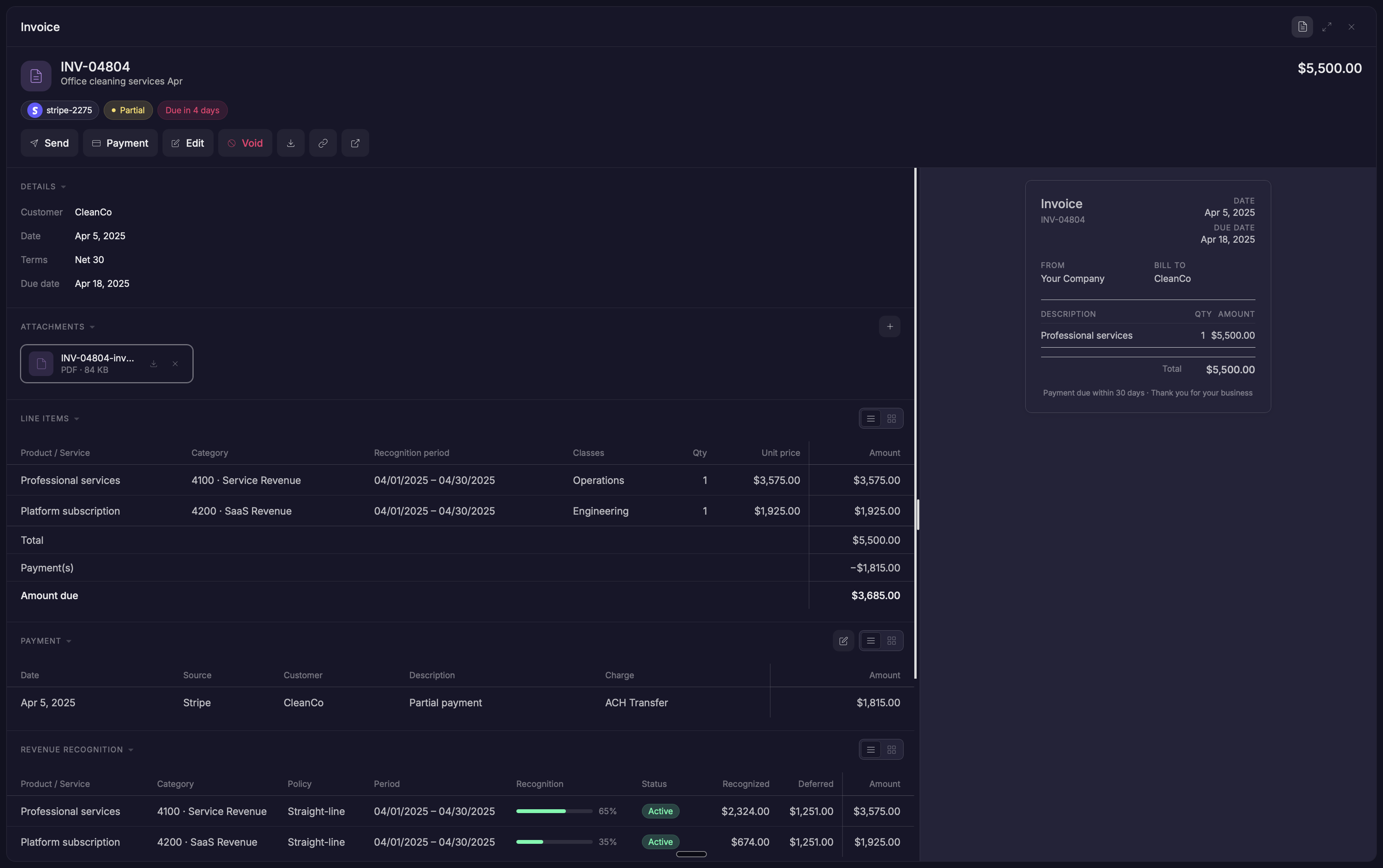
Task: Click the vertical scrollbar of details pane
Action: pos(915,423)
